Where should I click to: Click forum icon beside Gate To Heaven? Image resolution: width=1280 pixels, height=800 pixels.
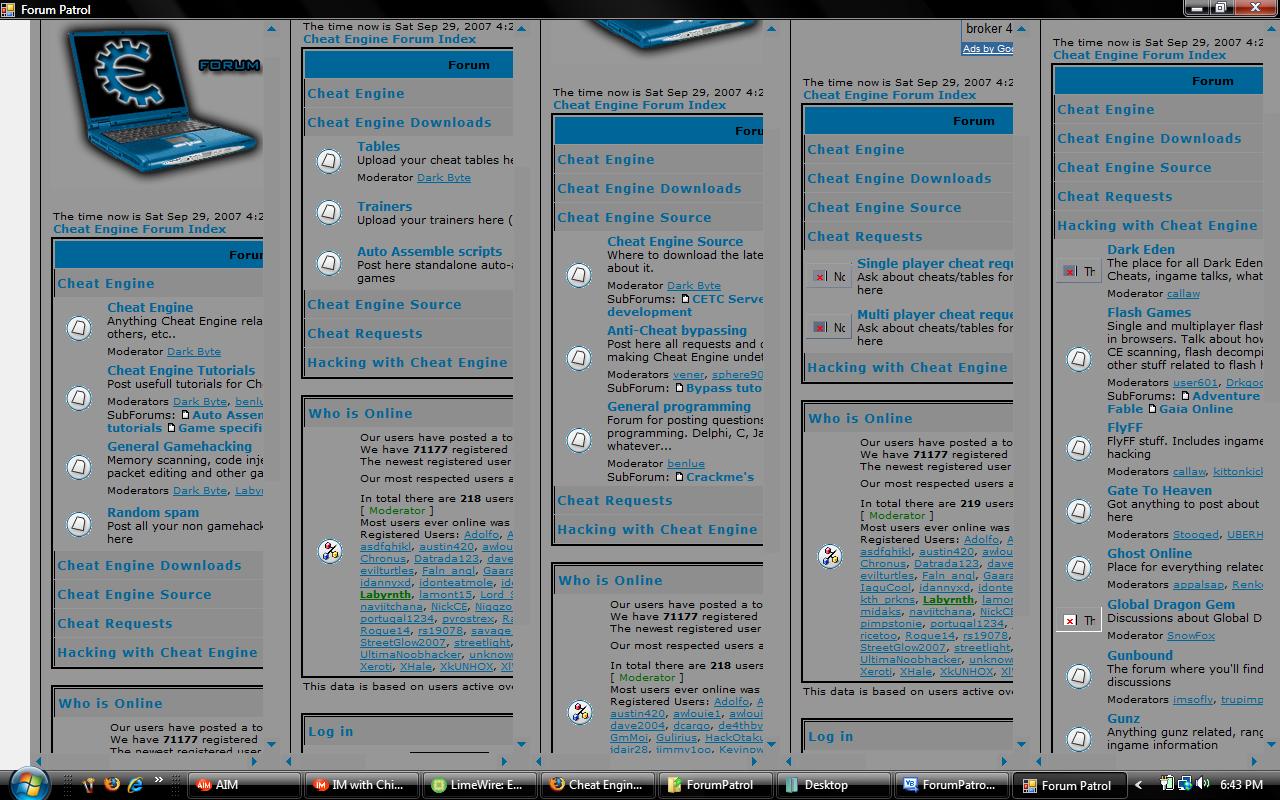pos(1079,511)
